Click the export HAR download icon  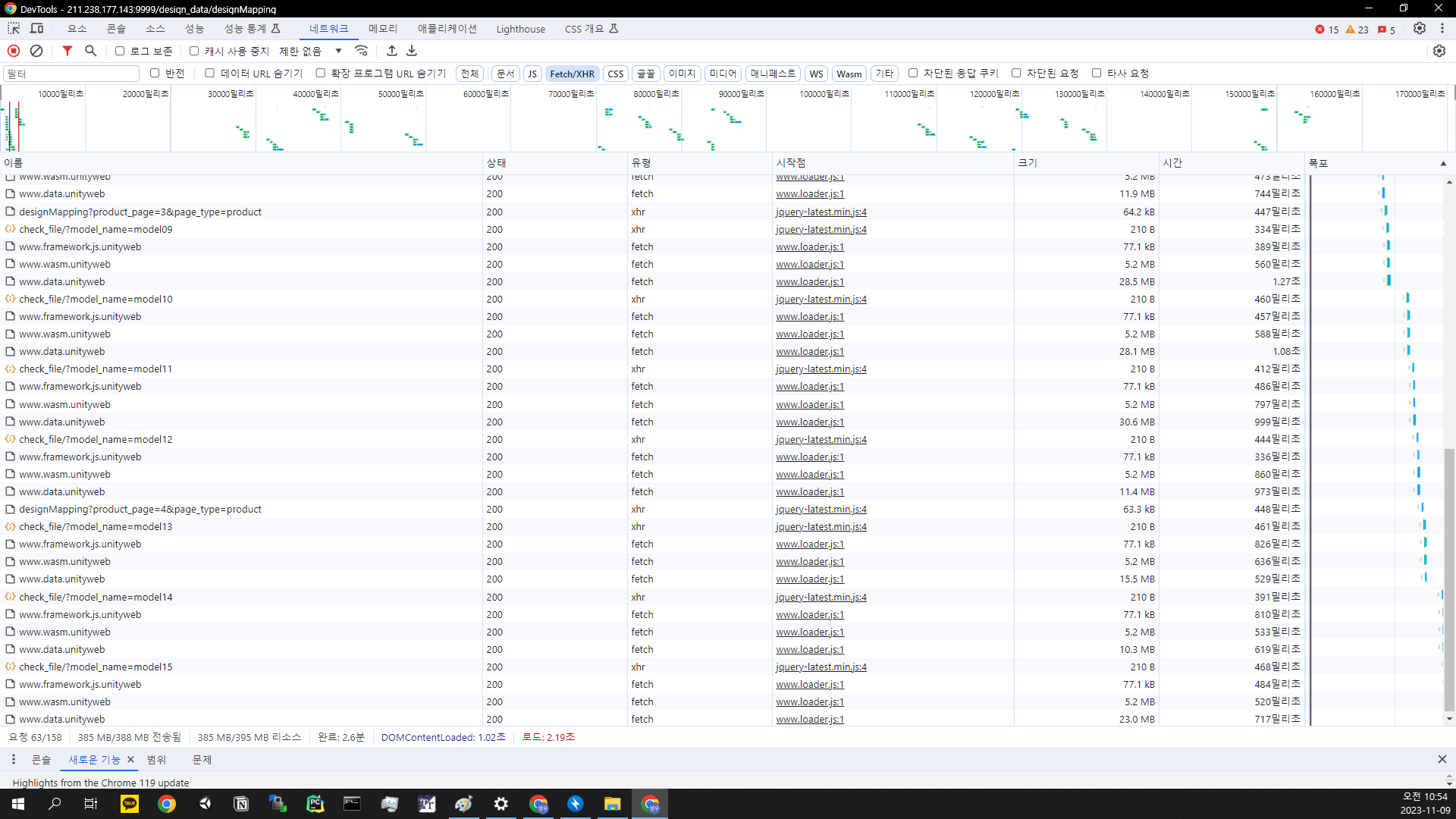point(412,51)
